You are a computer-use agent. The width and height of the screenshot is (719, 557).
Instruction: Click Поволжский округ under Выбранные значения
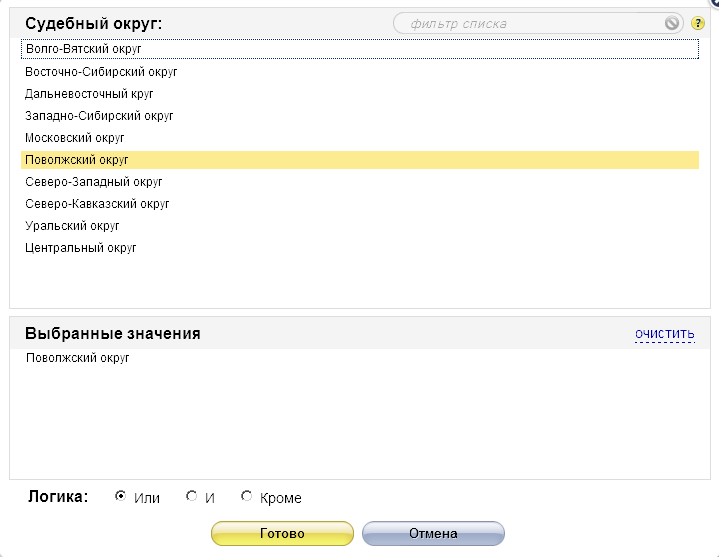77,358
